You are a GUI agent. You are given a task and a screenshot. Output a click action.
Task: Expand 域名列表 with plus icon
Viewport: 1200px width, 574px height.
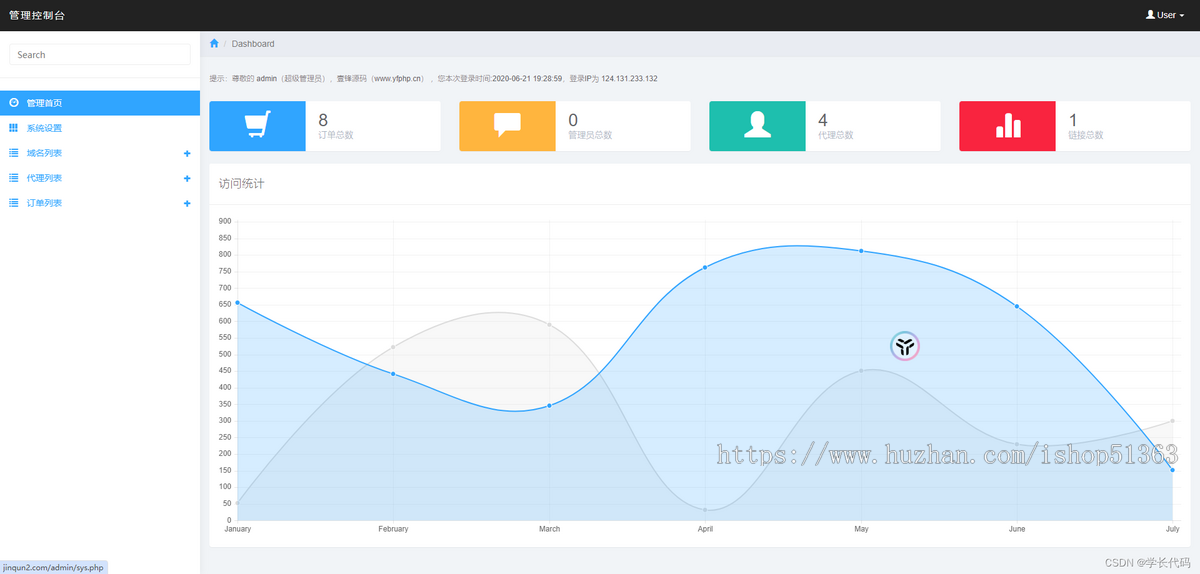[x=187, y=153]
